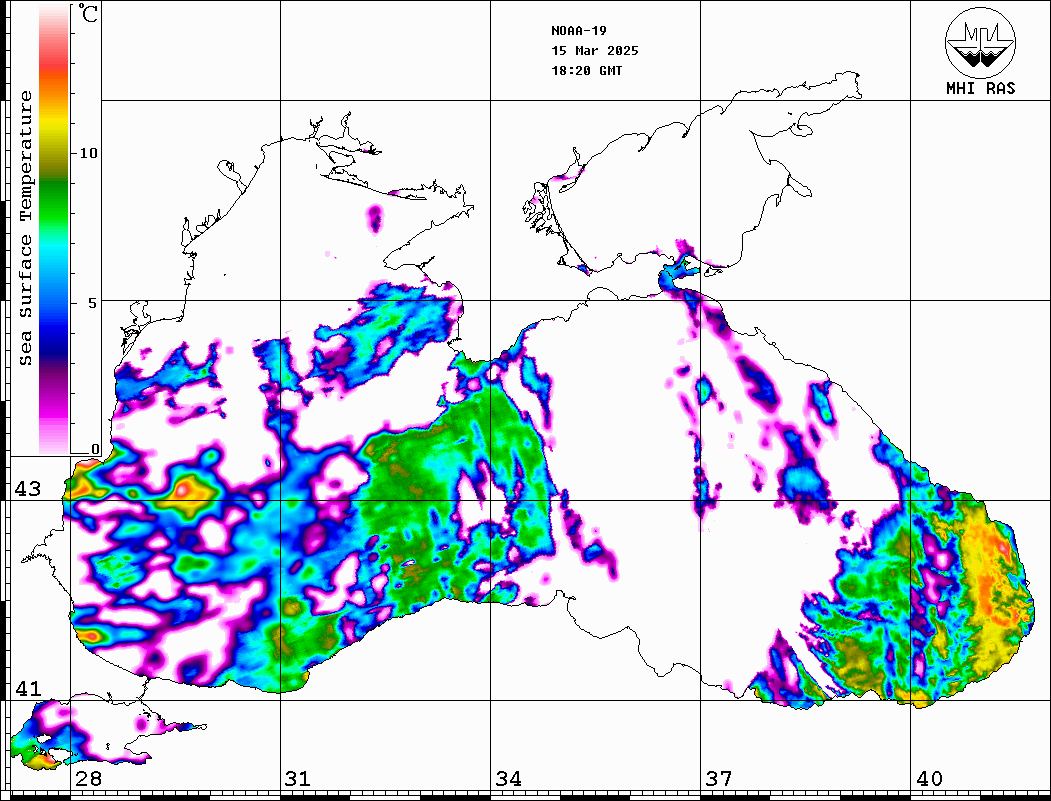The width and height of the screenshot is (1051, 801).
Task: Click longitude label '40'
Action: coord(929,778)
